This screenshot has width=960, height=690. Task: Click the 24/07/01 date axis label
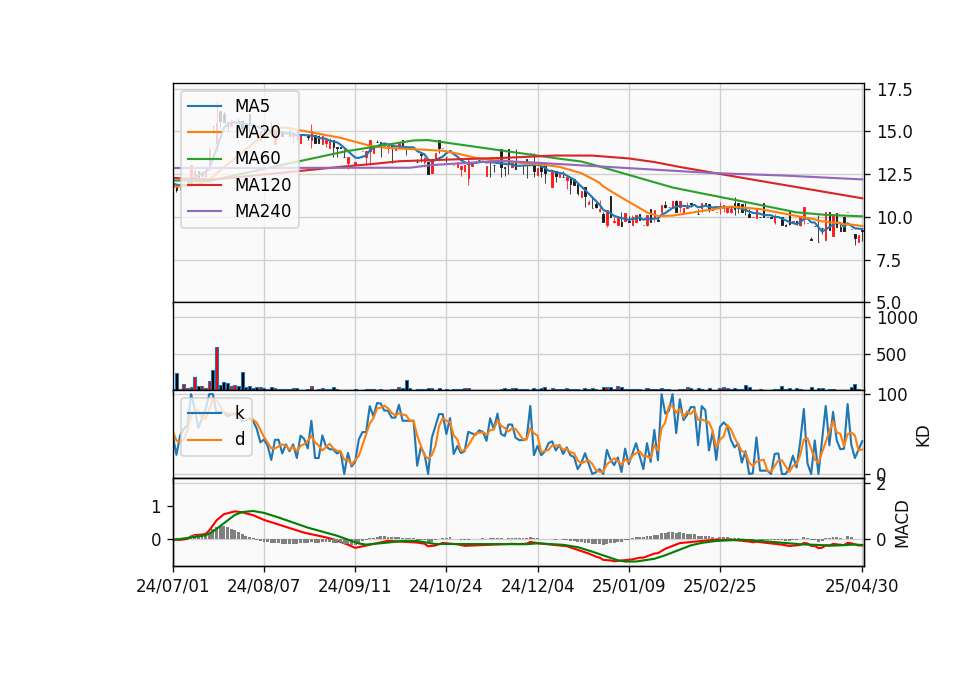173,586
